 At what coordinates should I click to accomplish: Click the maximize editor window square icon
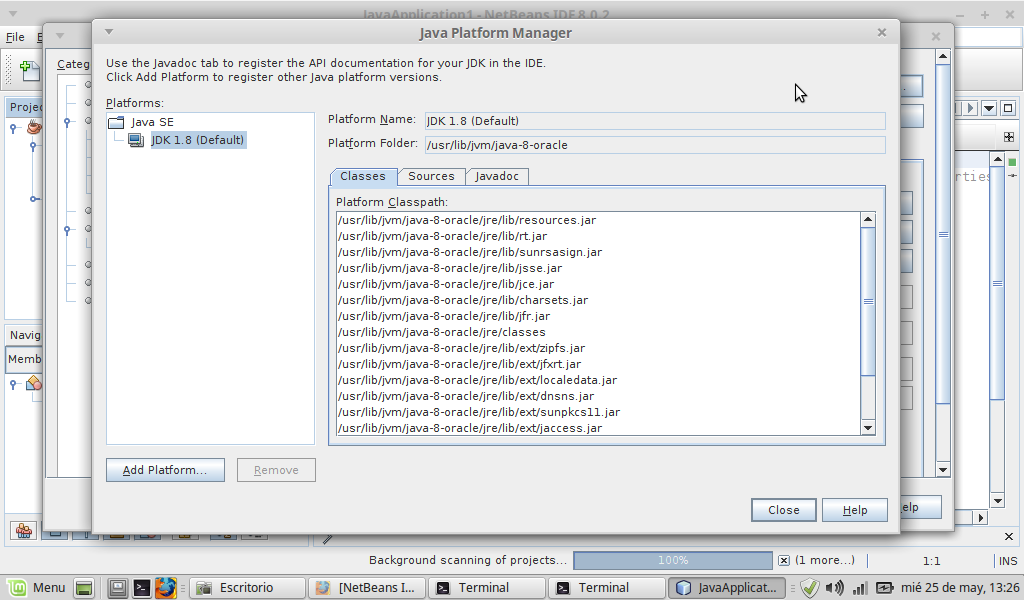click(1008, 108)
